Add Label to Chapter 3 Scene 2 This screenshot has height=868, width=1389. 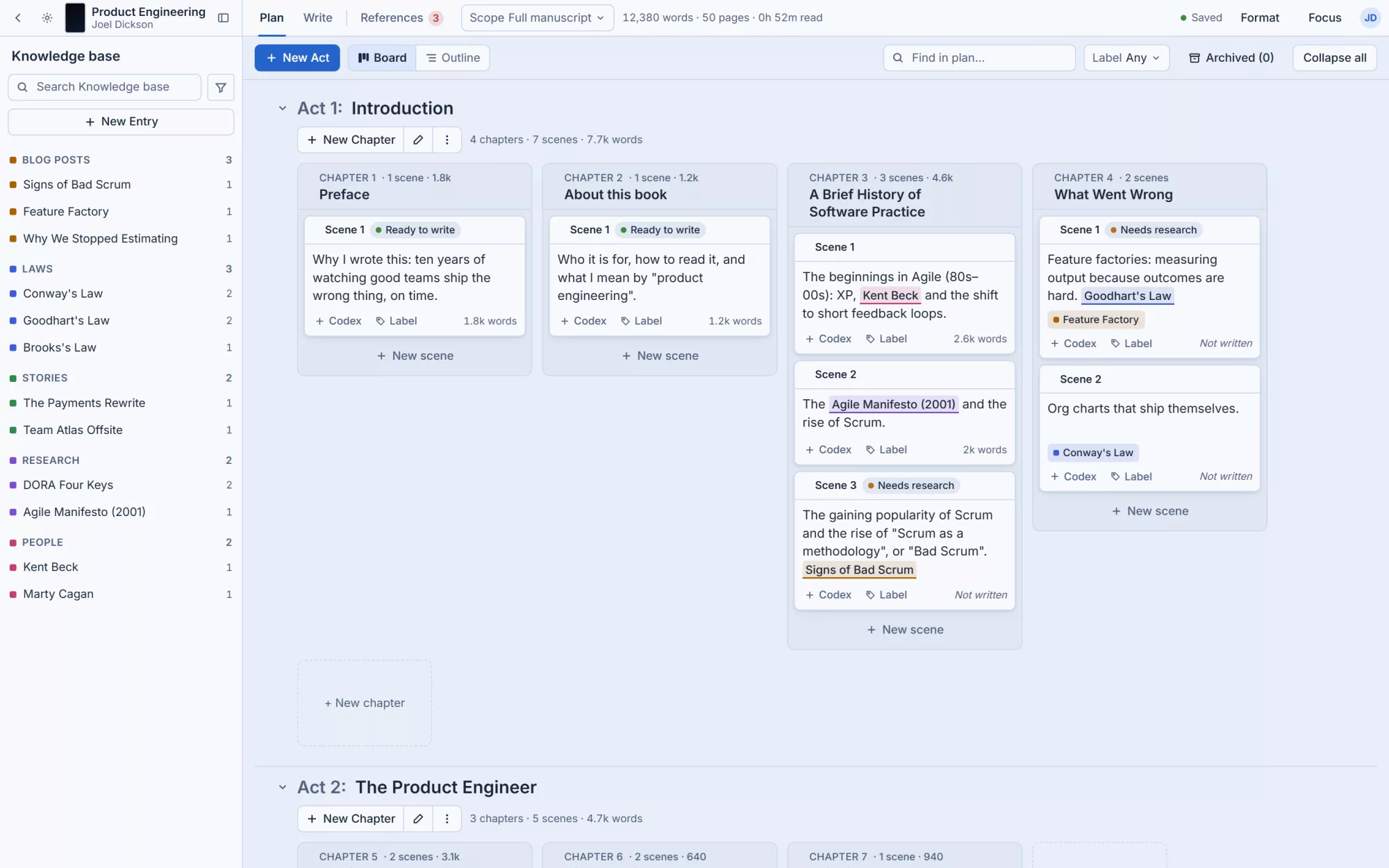click(886, 450)
